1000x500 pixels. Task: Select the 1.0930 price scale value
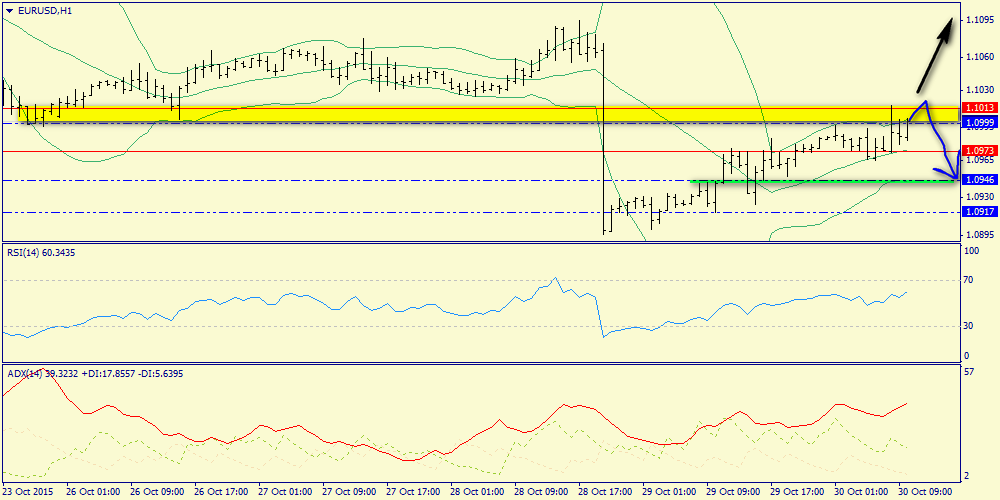[980, 198]
